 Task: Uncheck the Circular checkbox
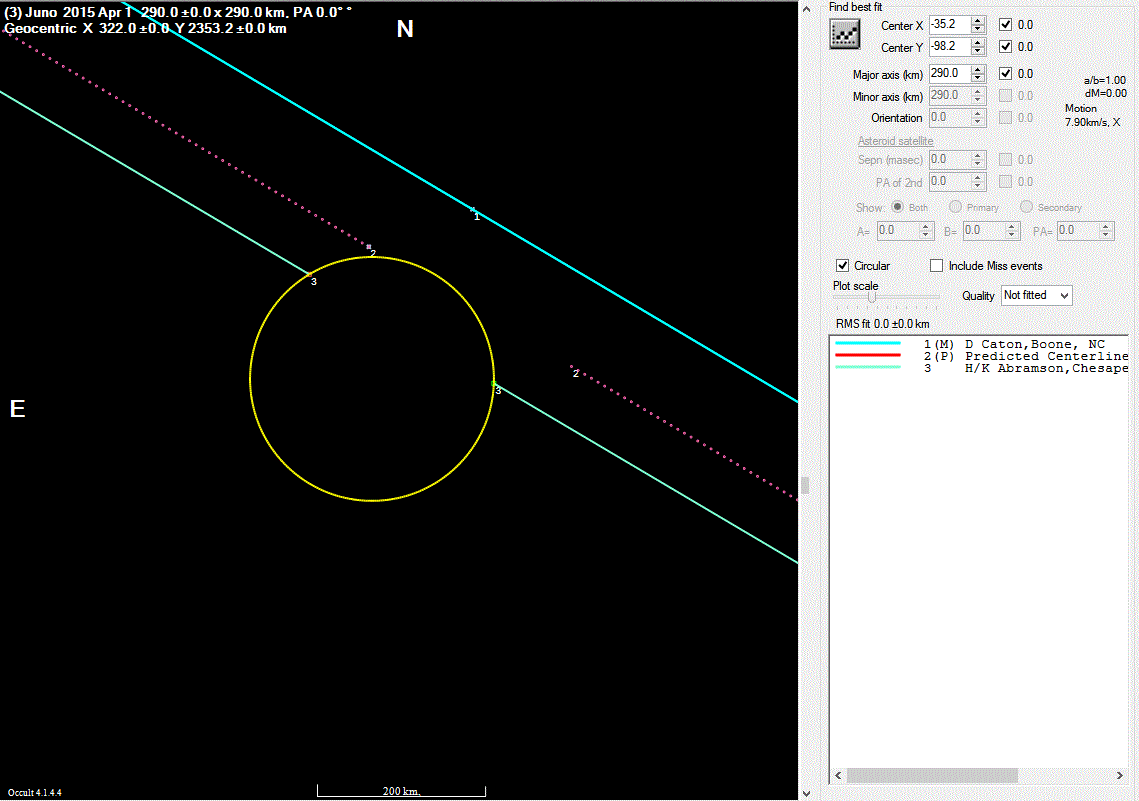[843, 266]
